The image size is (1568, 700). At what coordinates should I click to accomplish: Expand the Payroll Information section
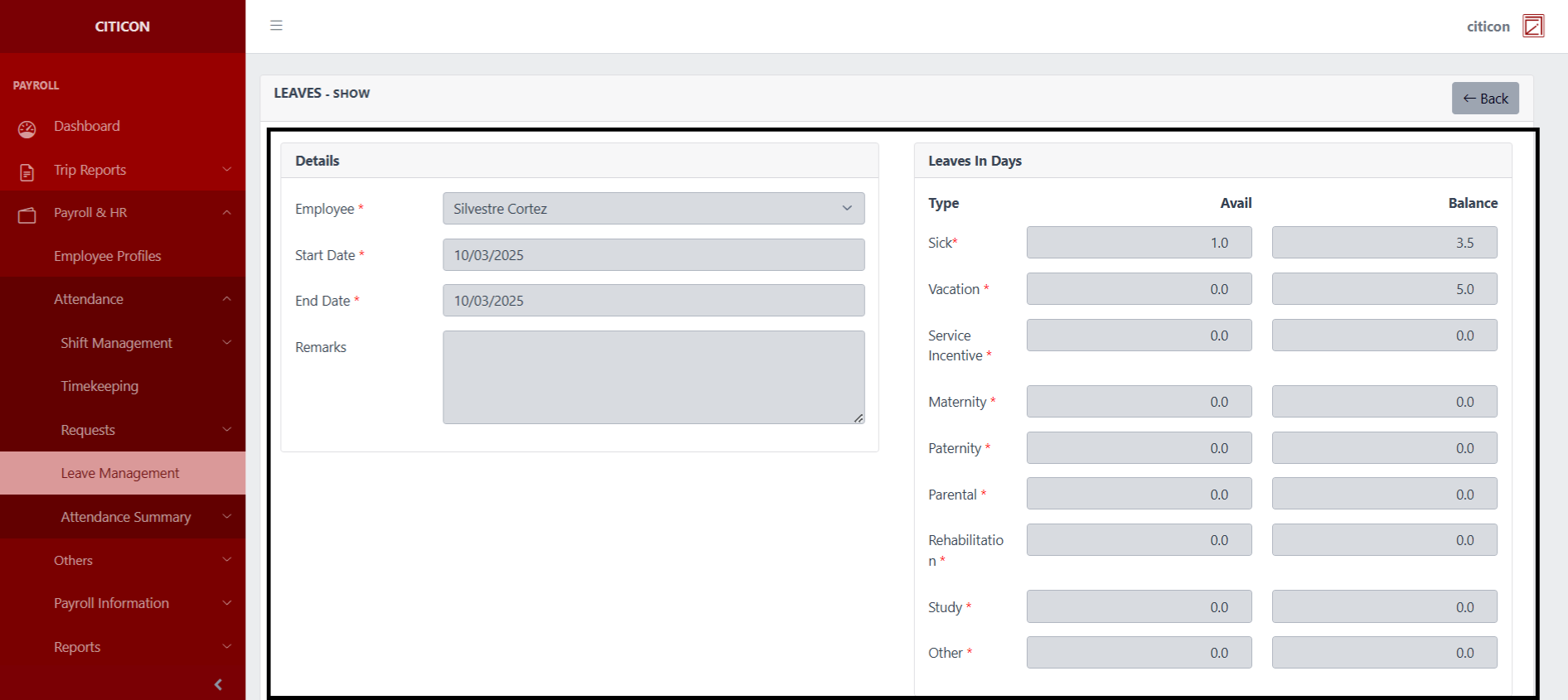click(226, 603)
